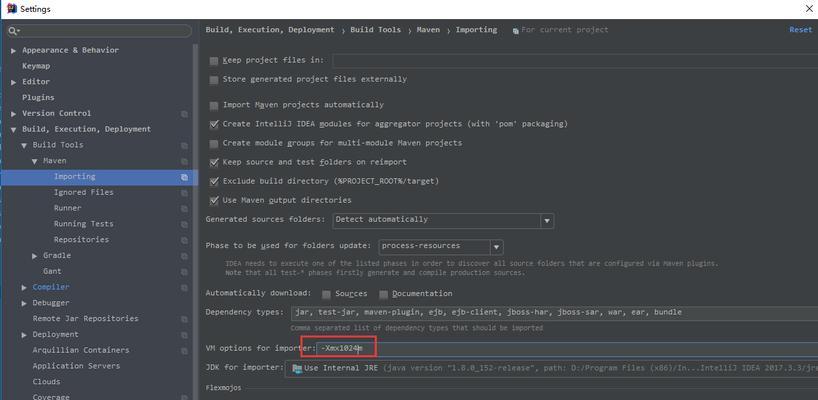Expand the Appearance & Behavior node
This screenshot has width=818, height=400.
14,51
